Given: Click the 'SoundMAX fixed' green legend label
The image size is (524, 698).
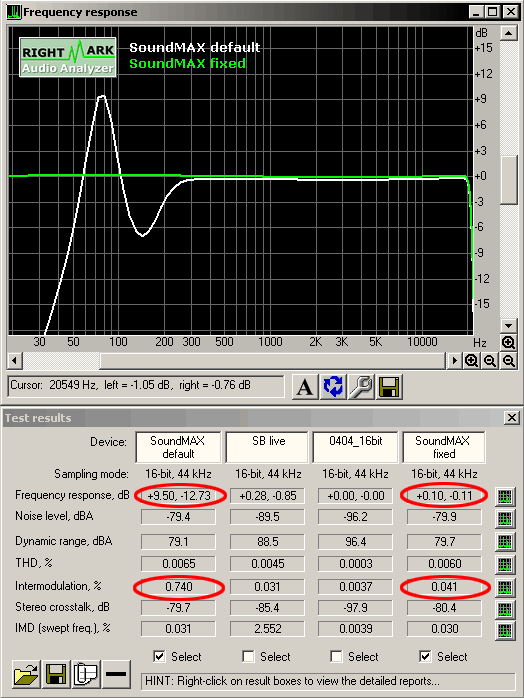Looking at the screenshot, I should point(187,64).
